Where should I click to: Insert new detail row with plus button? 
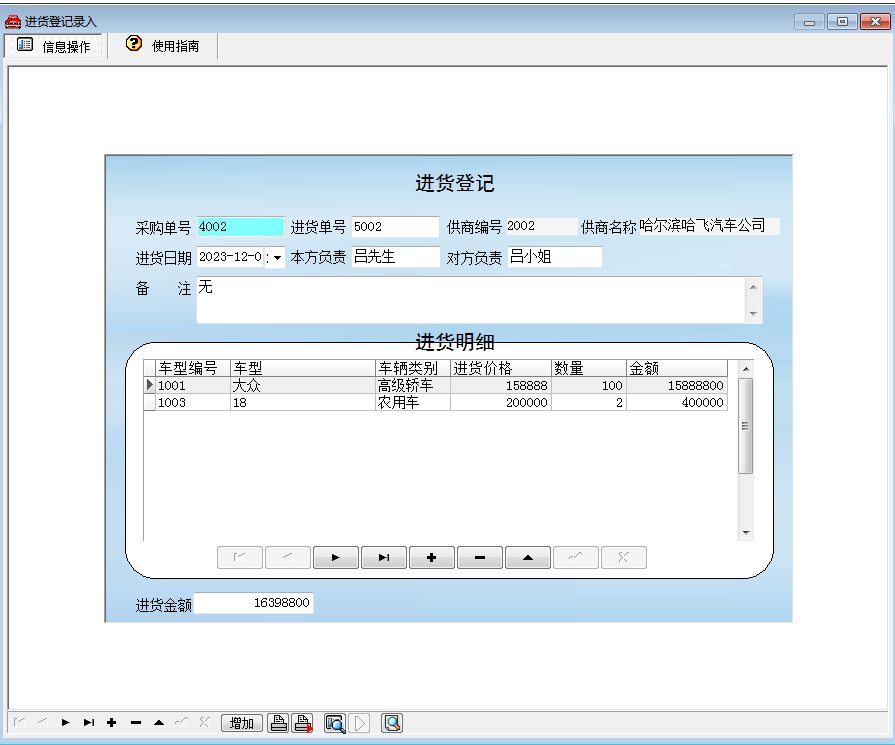(432, 557)
